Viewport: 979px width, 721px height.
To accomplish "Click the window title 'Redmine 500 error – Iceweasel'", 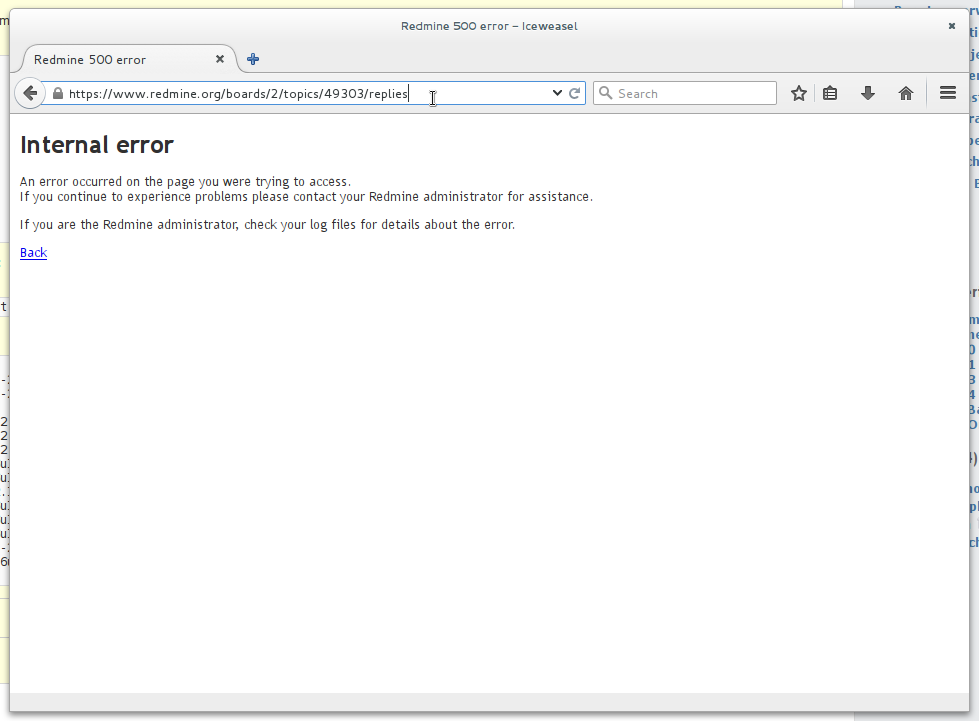I will tap(489, 26).
